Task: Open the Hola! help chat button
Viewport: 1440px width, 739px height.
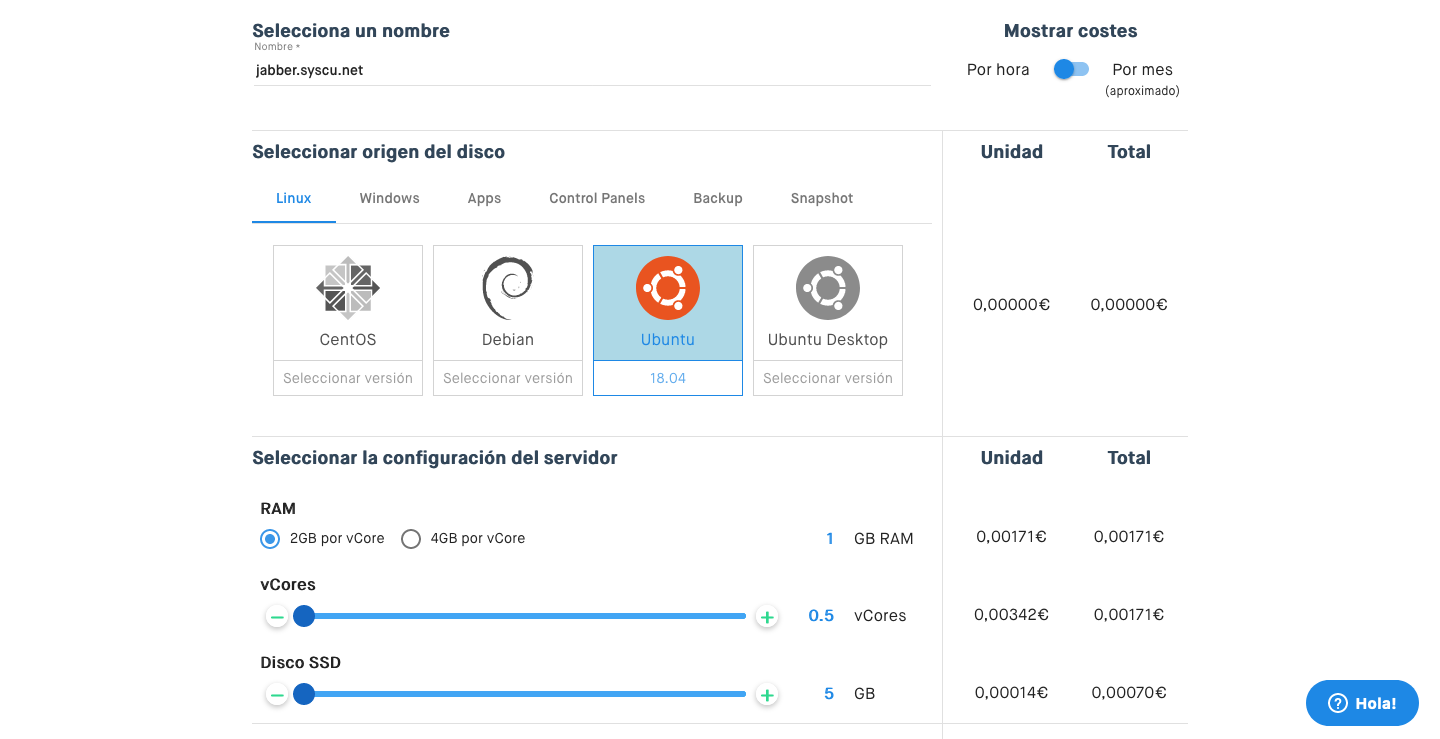Action: 1362,703
